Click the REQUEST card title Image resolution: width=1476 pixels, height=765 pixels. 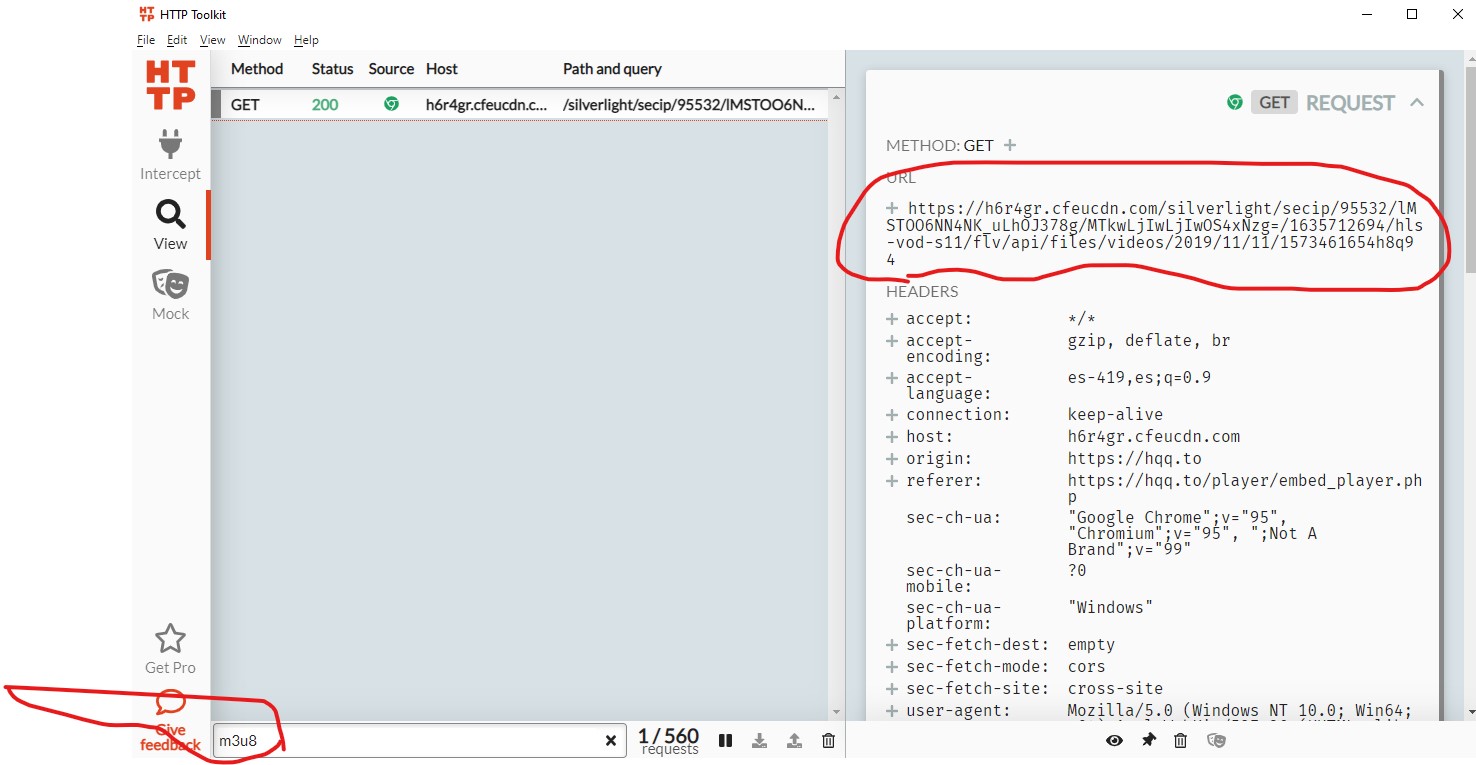[x=1350, y=103]
